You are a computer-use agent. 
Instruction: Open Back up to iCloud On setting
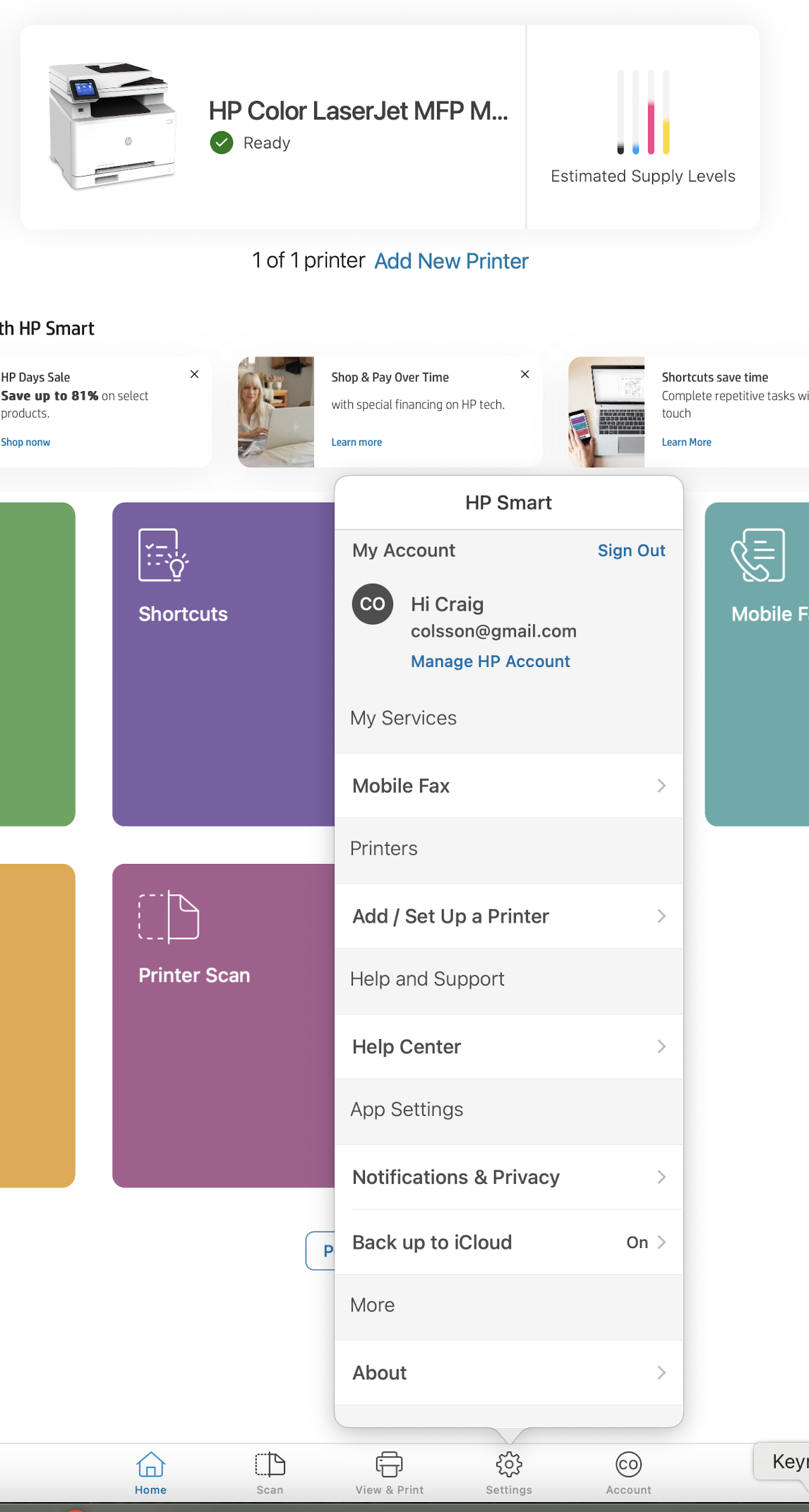(508, 1242)
